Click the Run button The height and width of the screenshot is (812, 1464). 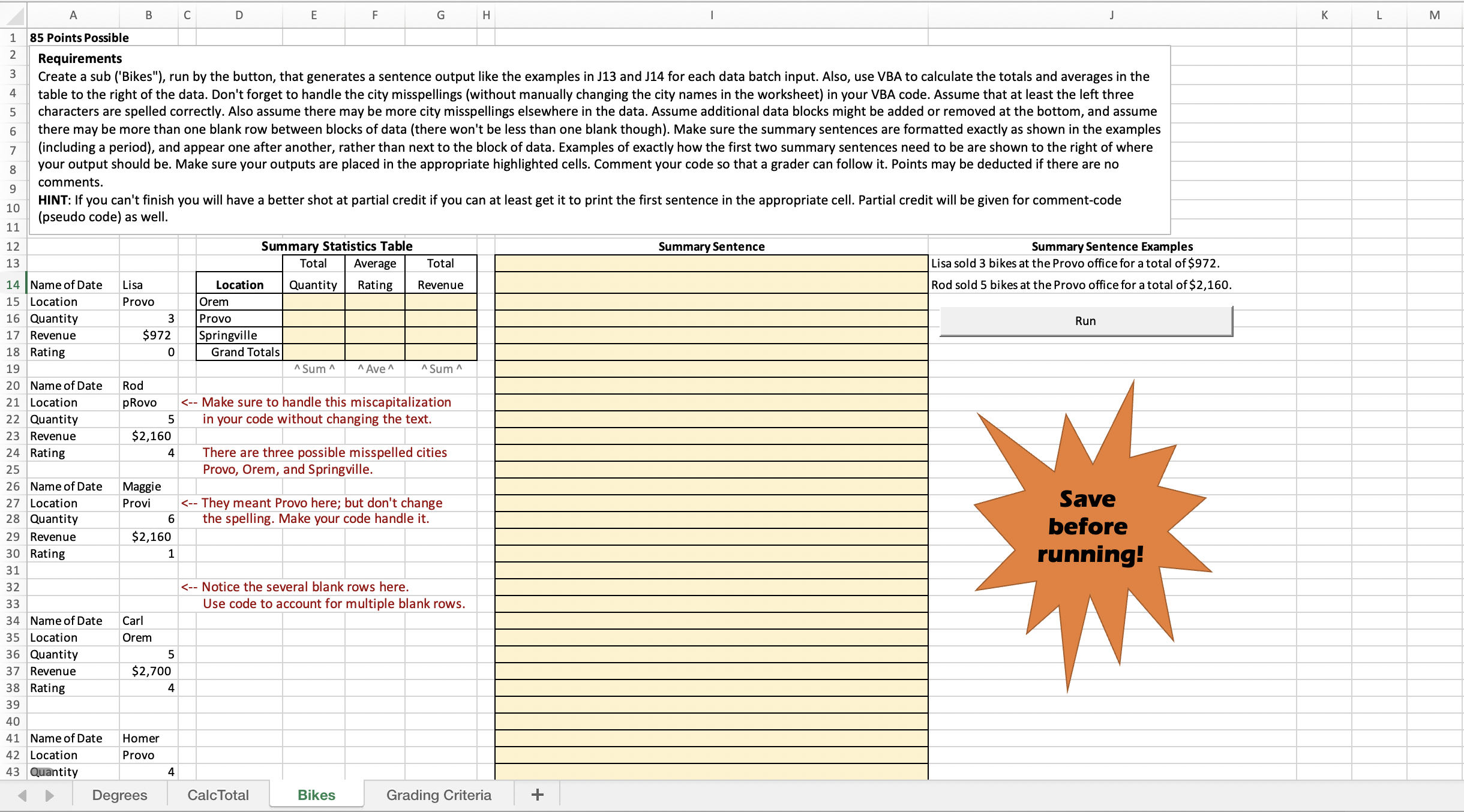[x=1085, y=321]
